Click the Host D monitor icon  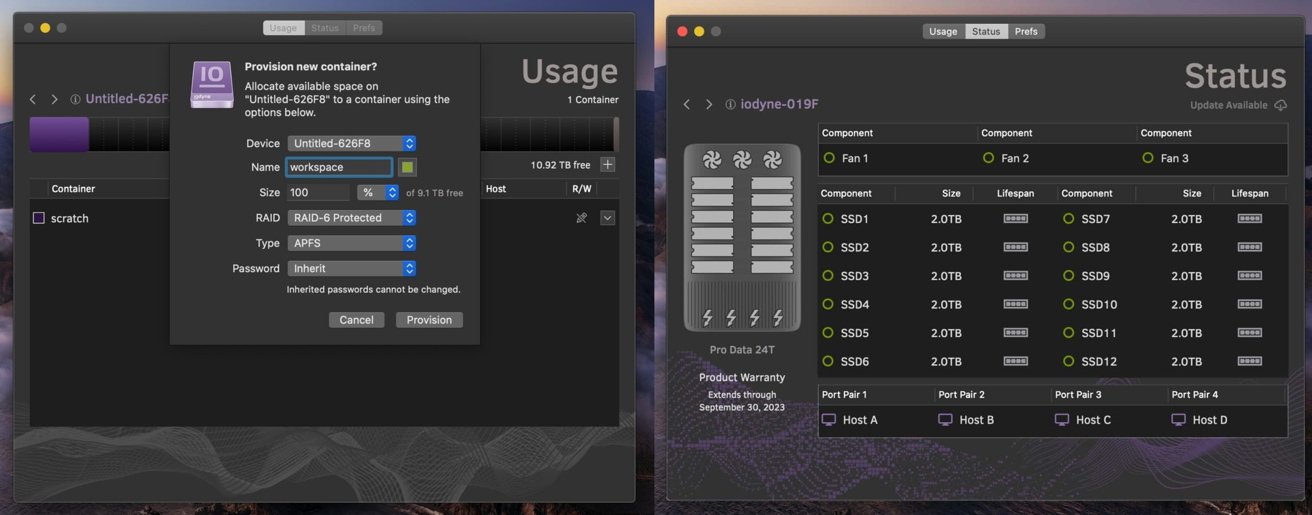[x=1178, y=420]
